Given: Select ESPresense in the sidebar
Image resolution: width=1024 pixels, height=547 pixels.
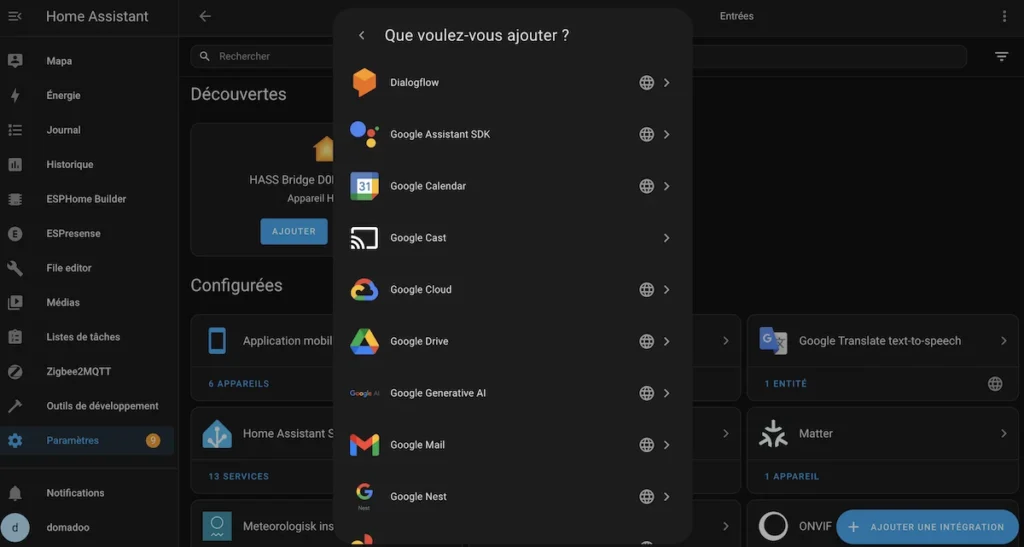Looking at the screenshot, I should tap(87, 234).
